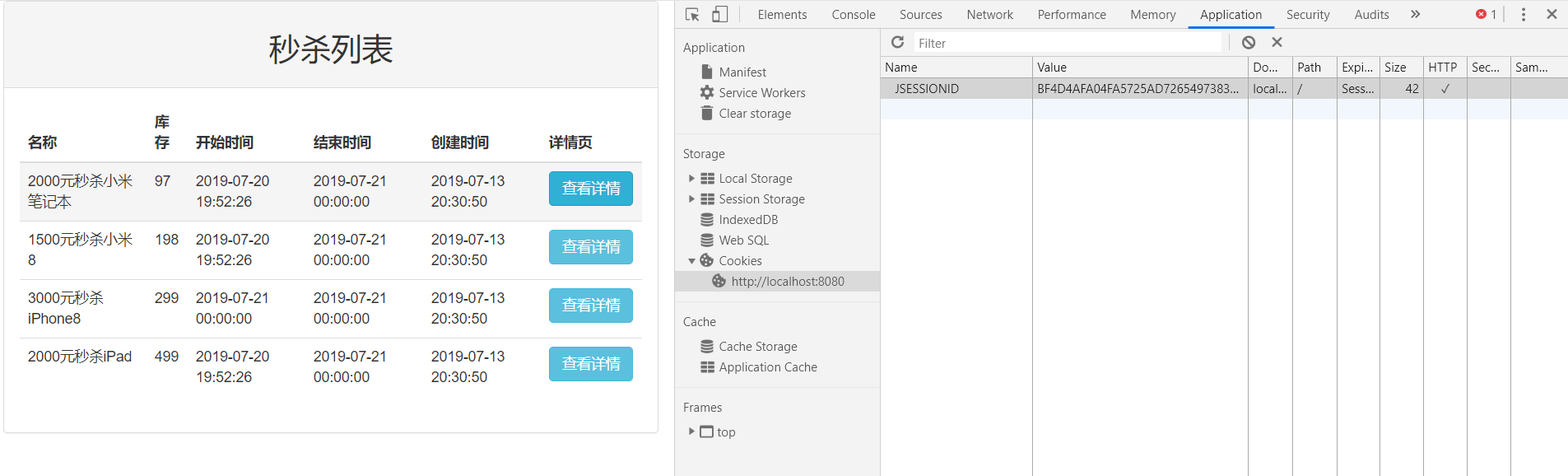Select the JSESSIONID cookie row

click(x=927, y=89)
